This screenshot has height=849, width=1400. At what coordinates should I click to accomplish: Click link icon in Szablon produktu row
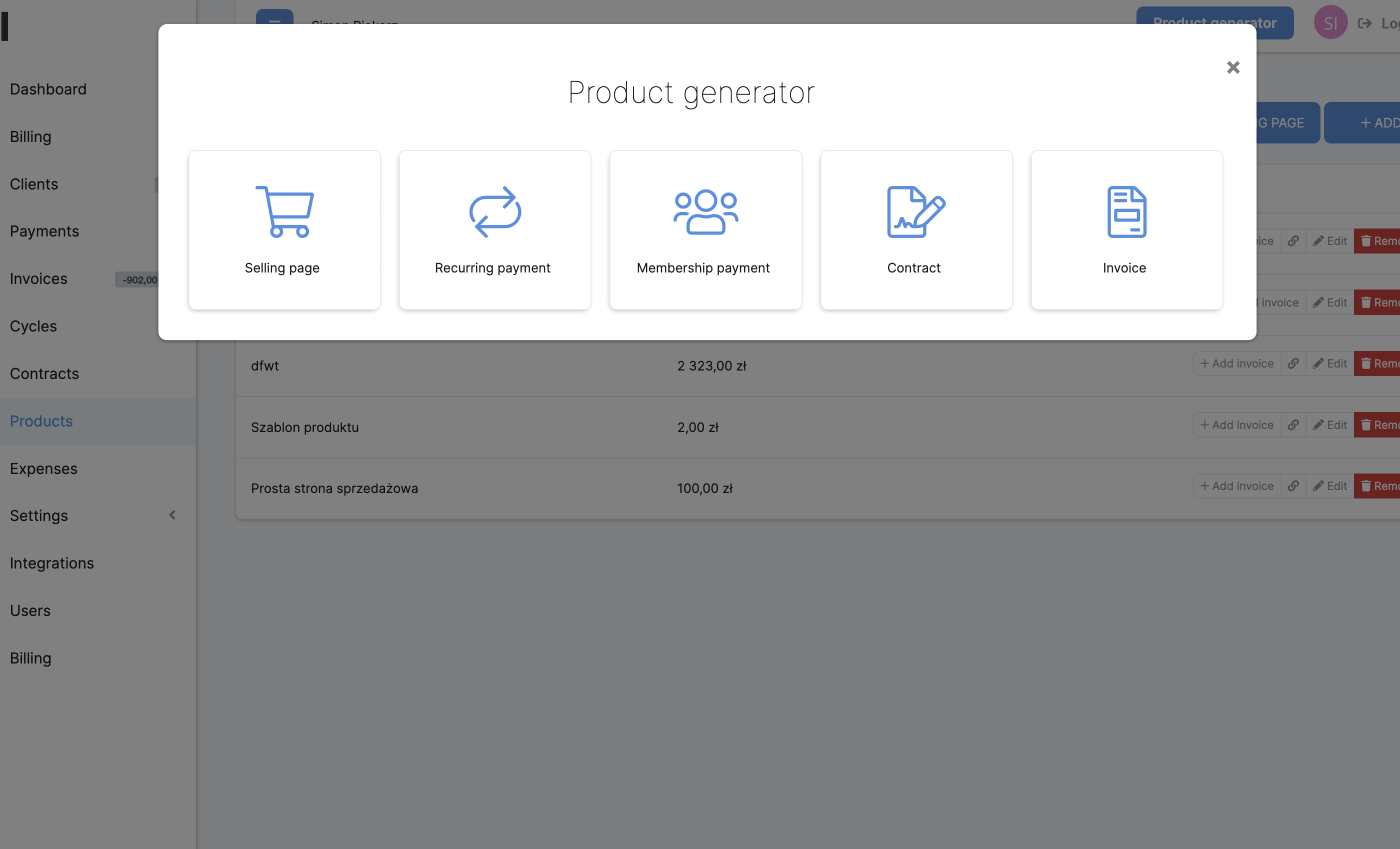(x=1292, y=425)
